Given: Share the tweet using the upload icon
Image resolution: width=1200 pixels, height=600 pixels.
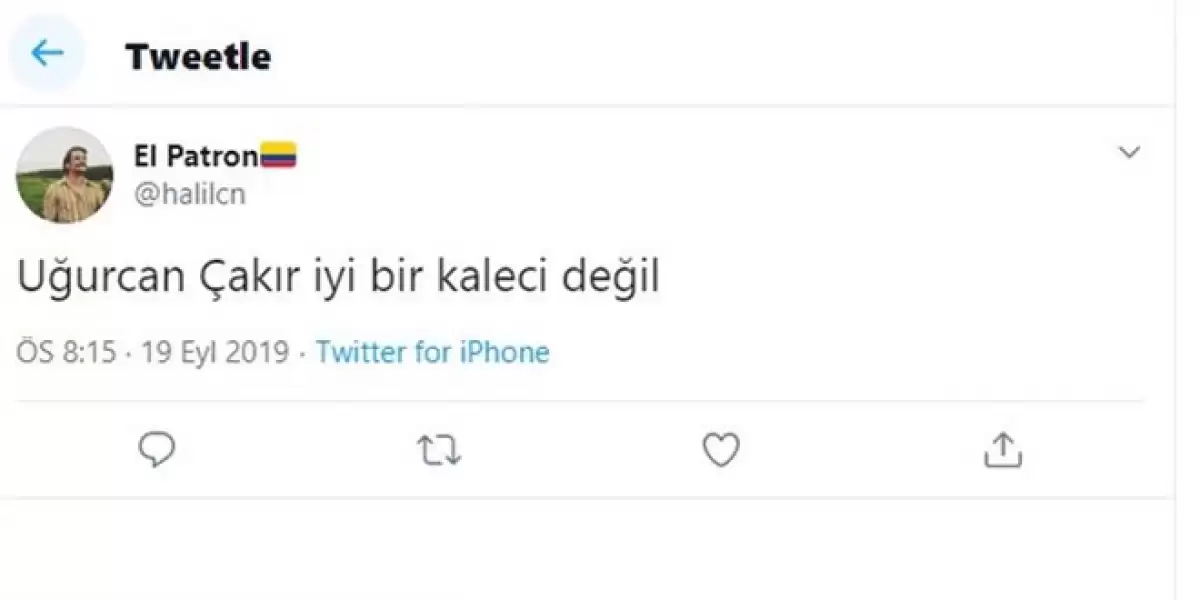Looking at the screenshot, I should click(1002, 451).
